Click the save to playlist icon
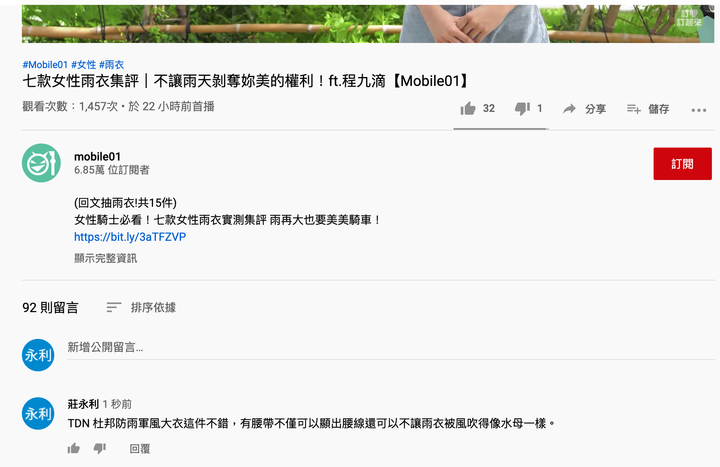Viewport: 720px width, 467px height. tap(634, 109)
